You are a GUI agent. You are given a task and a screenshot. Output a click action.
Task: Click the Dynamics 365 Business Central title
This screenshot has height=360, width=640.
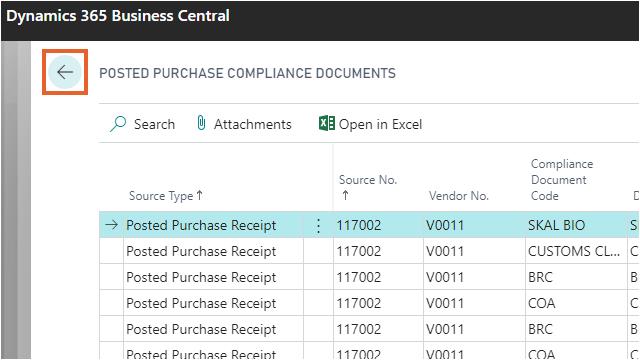[x=118, y=16]
